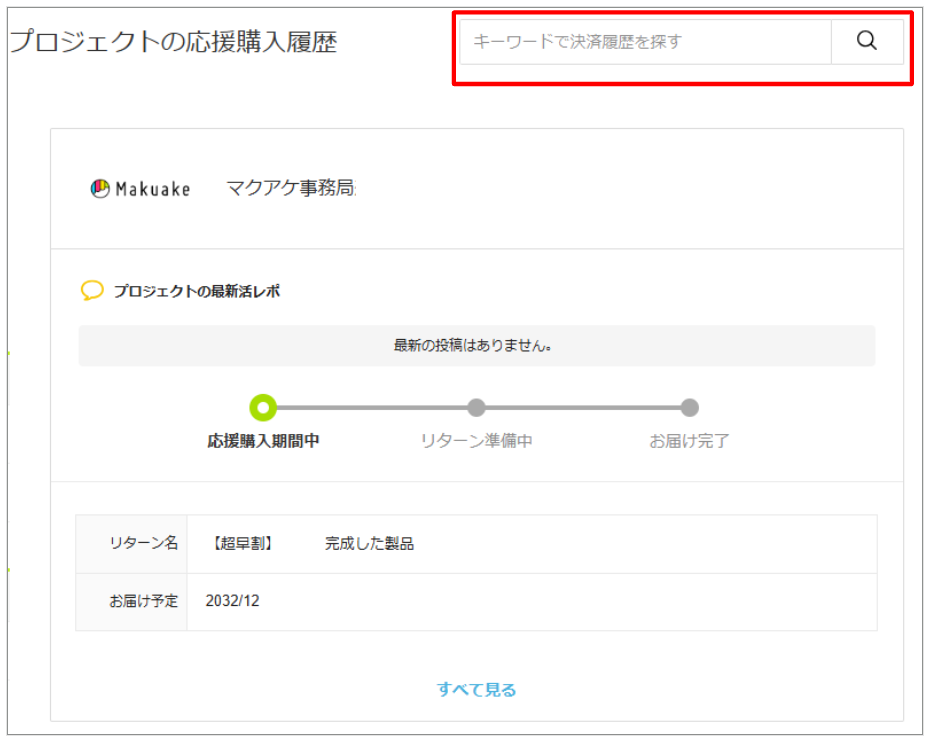Click the magnifying glass search button
The height and width of the screenshot is (738, 928).
[867, 41]
